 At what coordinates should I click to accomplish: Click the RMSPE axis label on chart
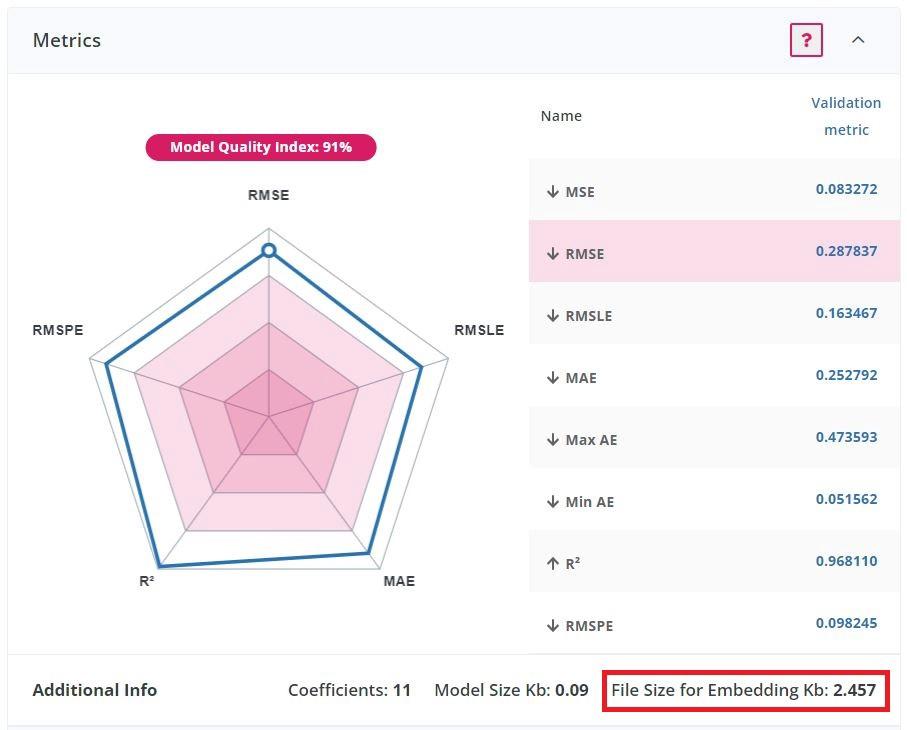(58, 330)
